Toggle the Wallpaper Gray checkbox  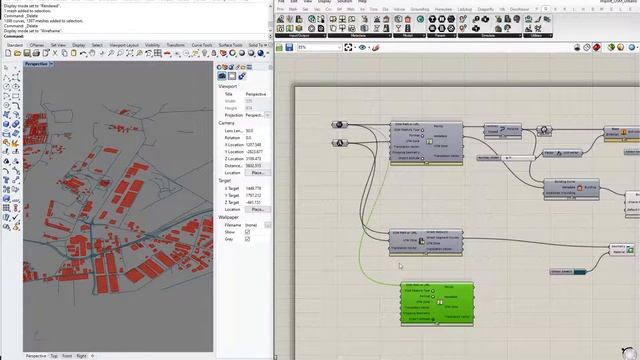click(x=247, y=239)
